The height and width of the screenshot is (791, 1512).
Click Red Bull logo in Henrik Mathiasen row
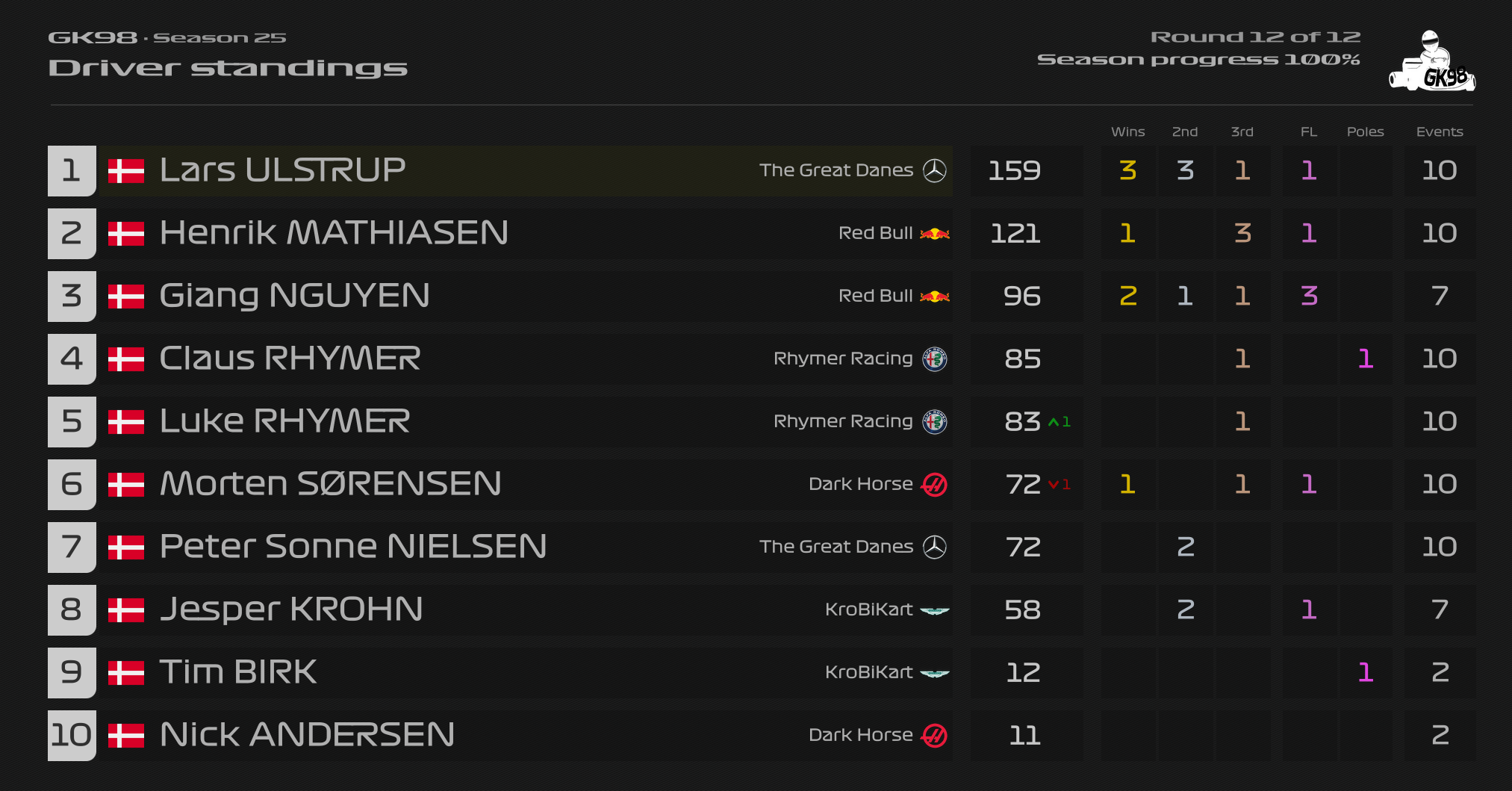(935, 233)
